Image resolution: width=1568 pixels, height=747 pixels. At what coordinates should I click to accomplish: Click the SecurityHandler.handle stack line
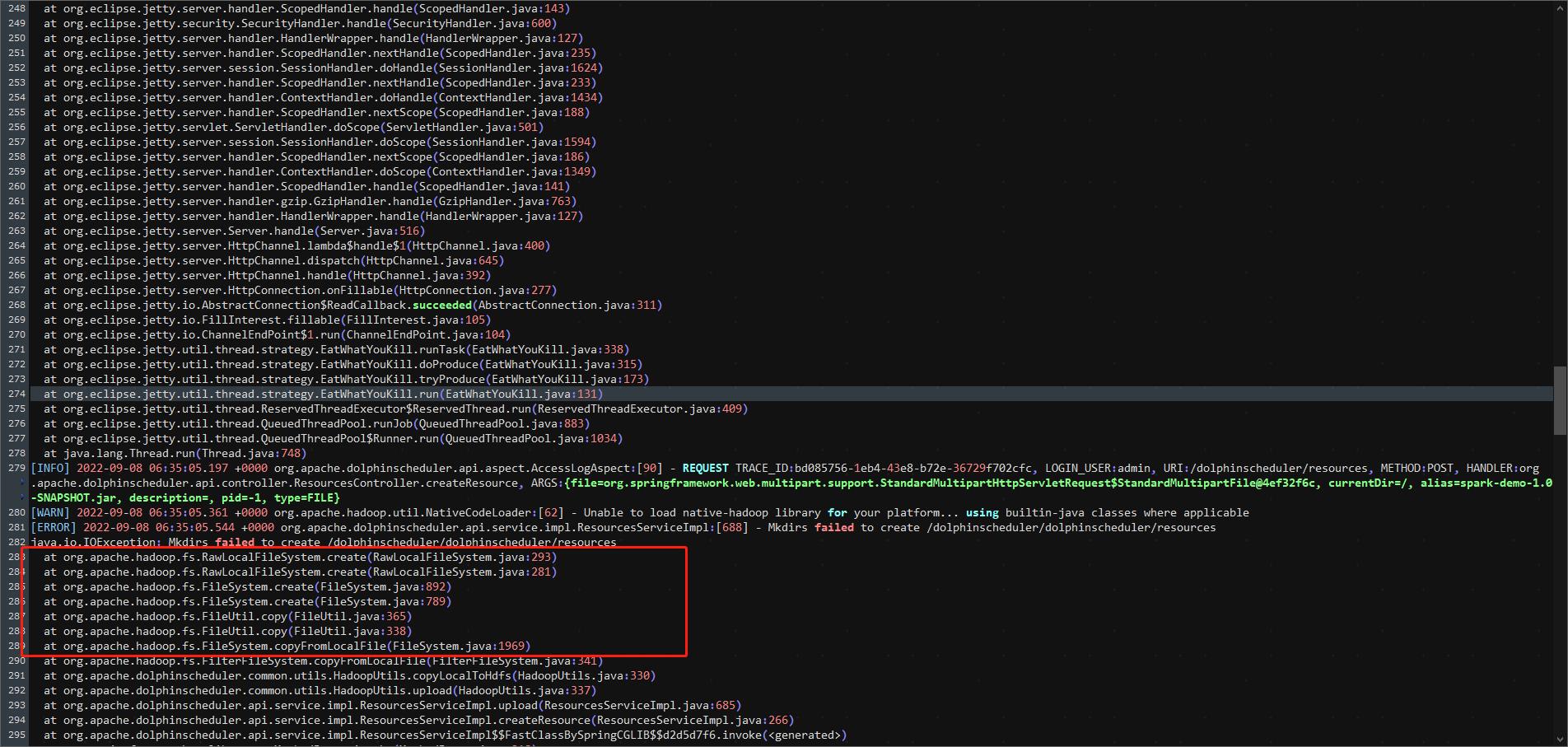point(301,23)
